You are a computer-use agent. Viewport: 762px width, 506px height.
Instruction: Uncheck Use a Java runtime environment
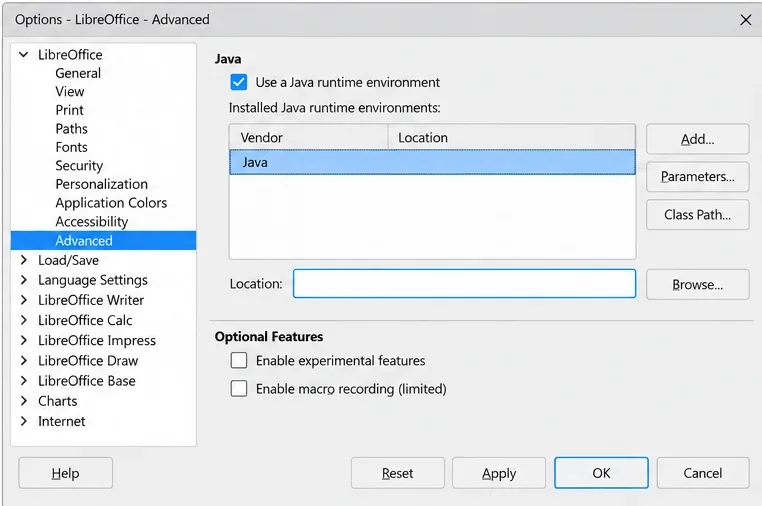[239, 82]
